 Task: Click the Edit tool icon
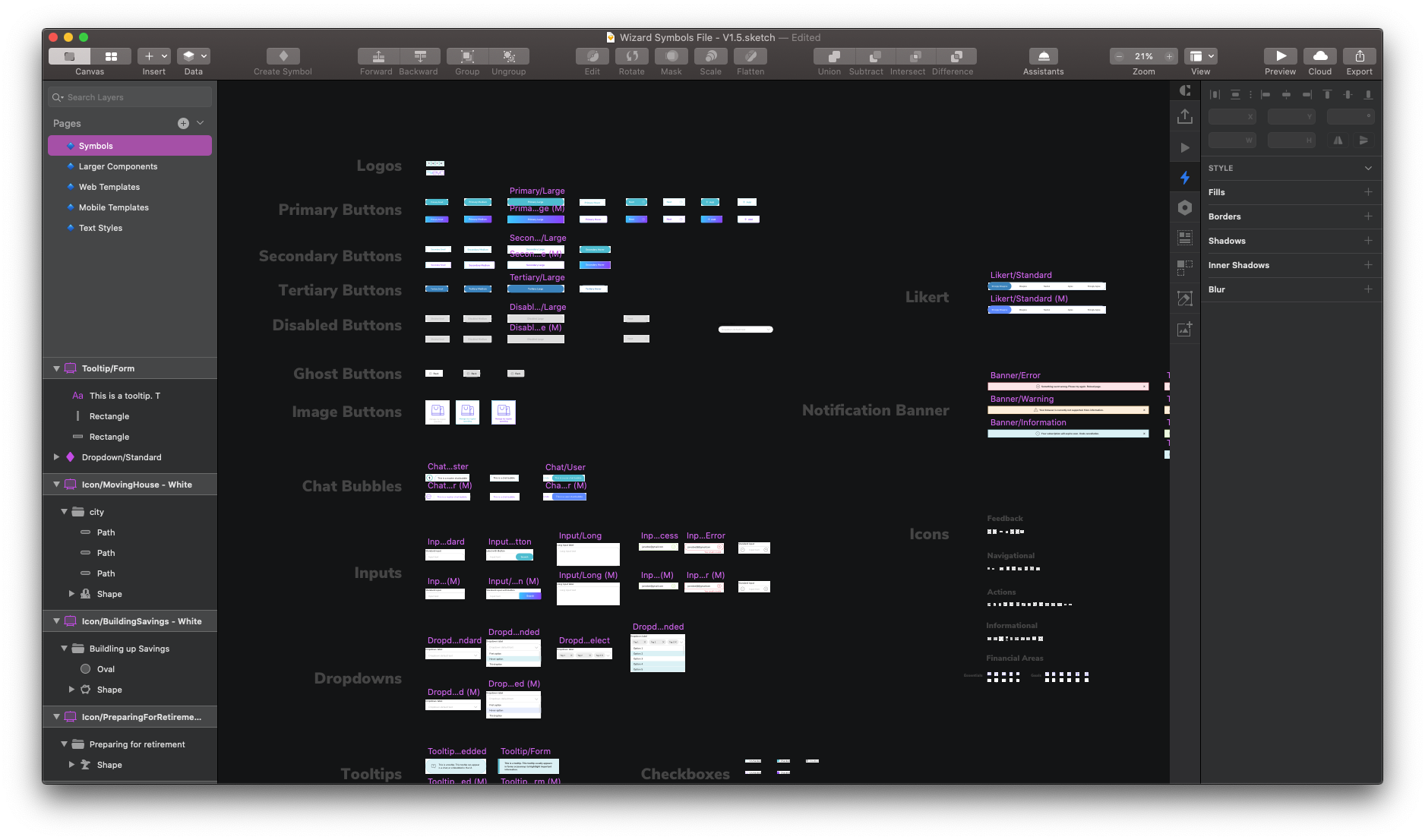pyautogui.click(x=592, y=56)
